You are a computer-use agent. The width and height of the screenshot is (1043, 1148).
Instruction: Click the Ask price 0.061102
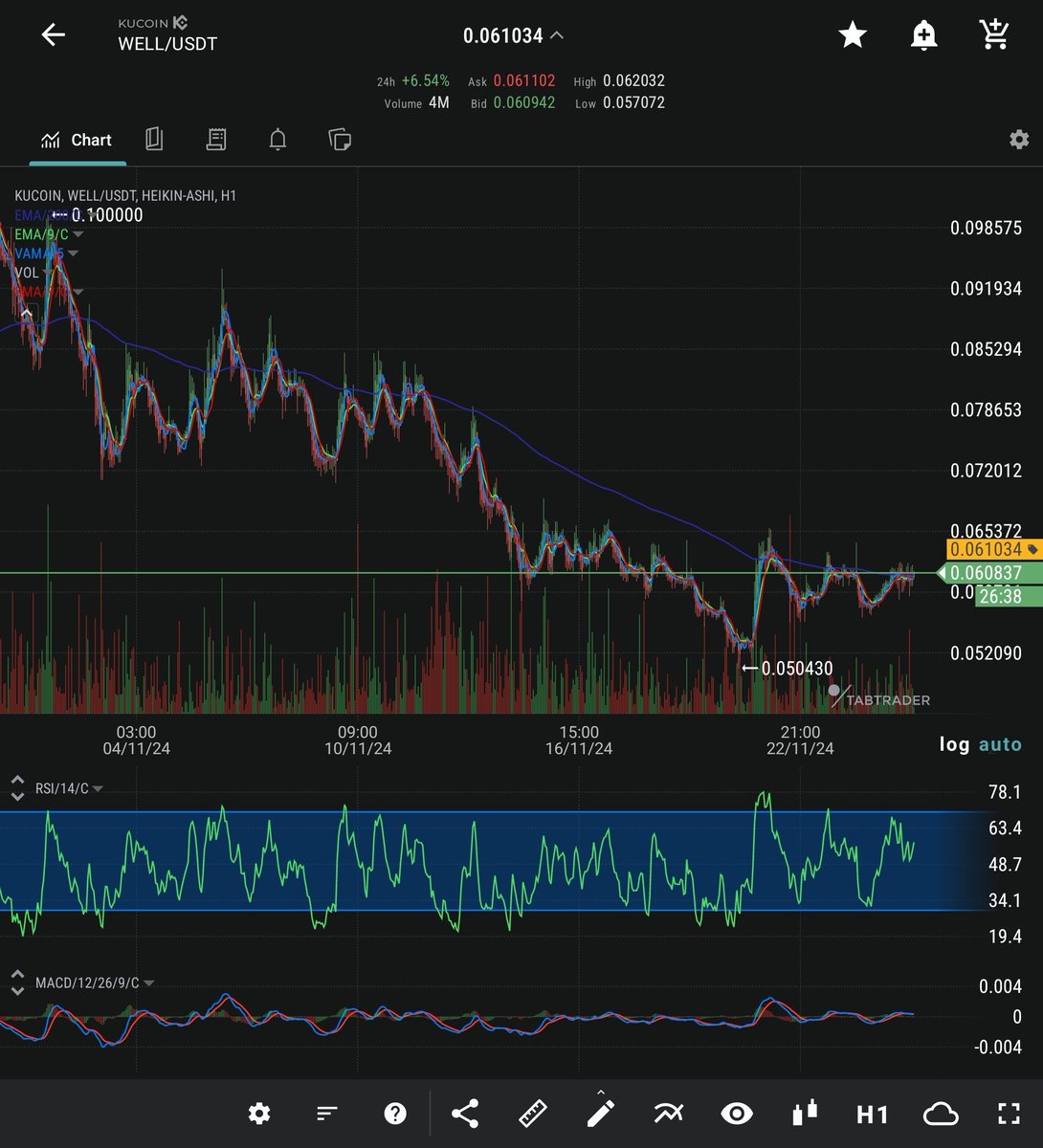524,81
